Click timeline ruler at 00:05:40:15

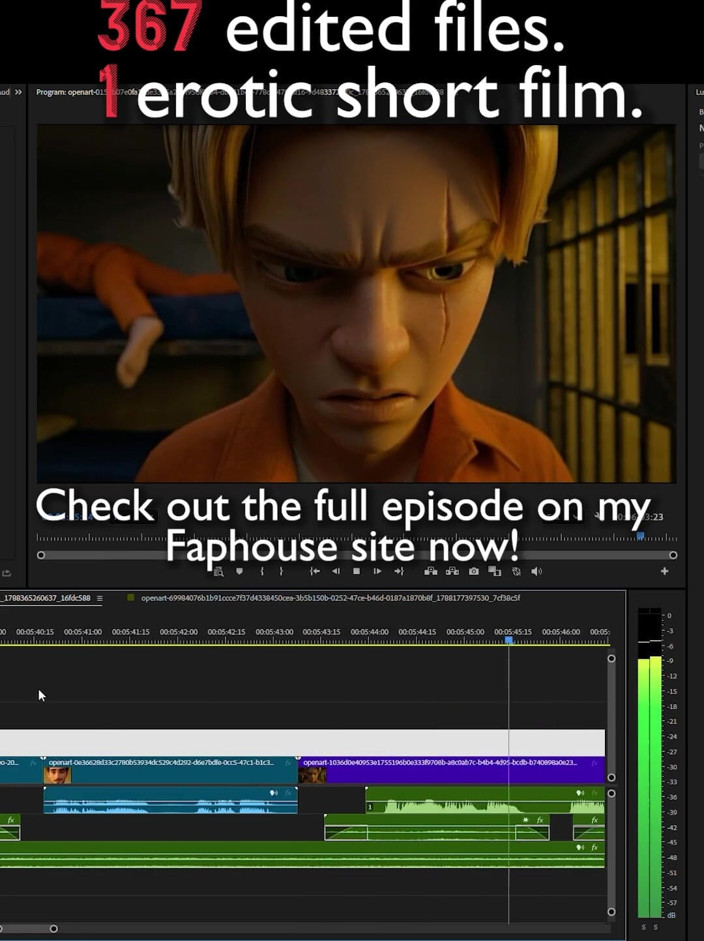click(35, 632)
